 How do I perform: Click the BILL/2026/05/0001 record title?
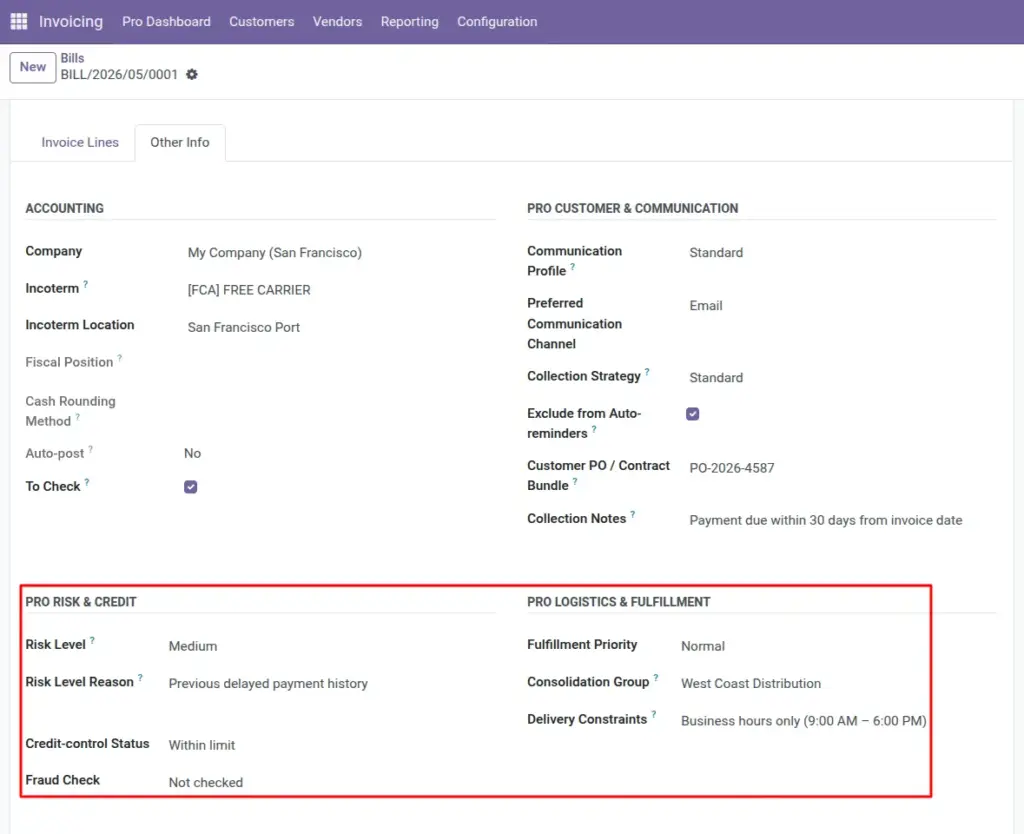pyautogui.click(x=120, y=74)
